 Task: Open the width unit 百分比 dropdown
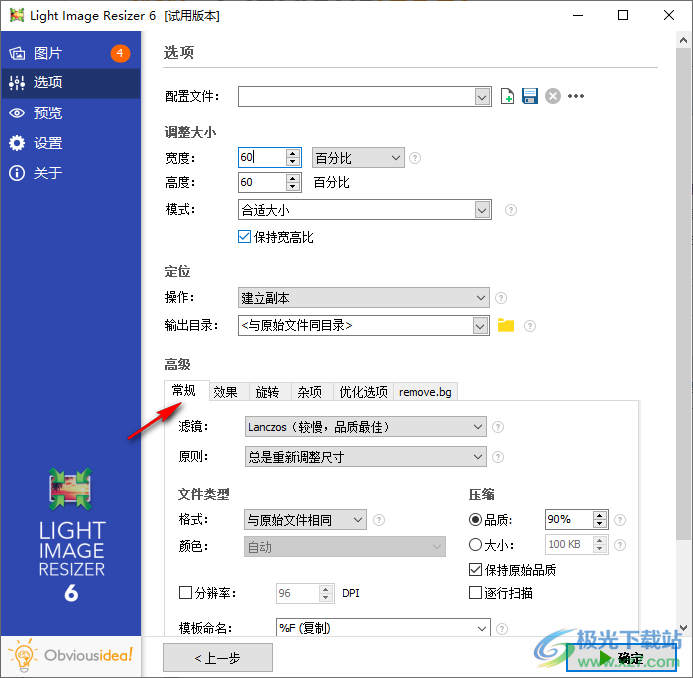358,158
